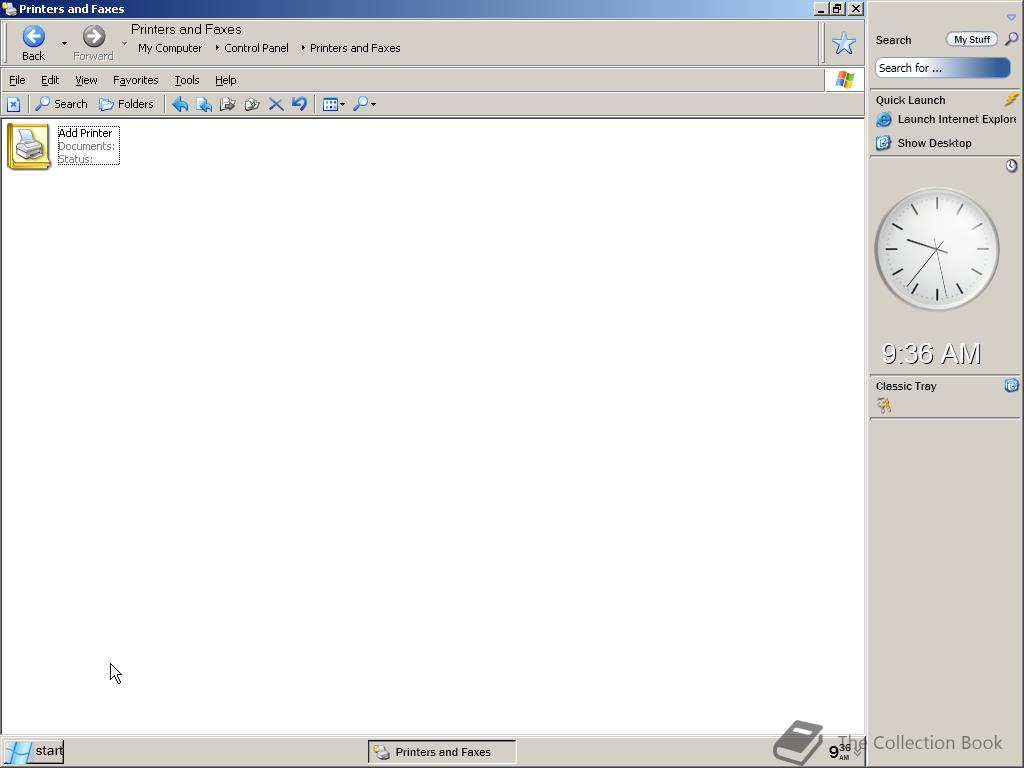Viewport: 1024px width, 768px height.
Task: Open the sidebar menu triangle at top
Action: coord(1011,18)
